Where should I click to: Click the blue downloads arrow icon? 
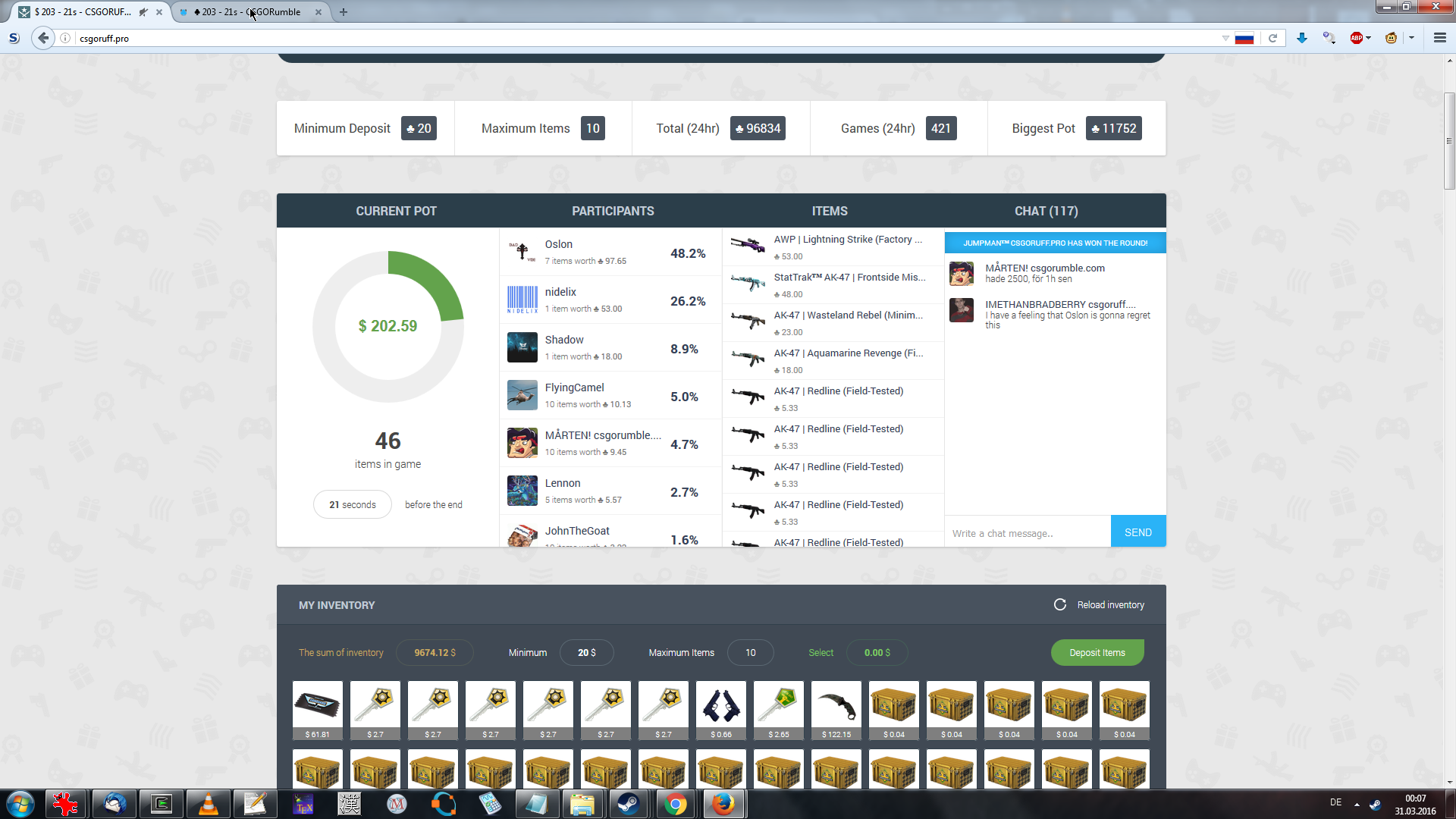click(1302, 38)
